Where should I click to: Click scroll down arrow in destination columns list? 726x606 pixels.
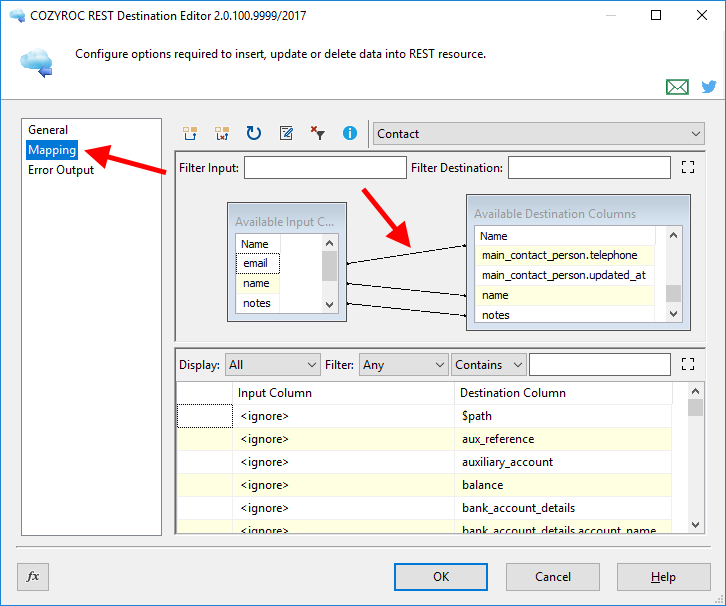click(673, 313)
